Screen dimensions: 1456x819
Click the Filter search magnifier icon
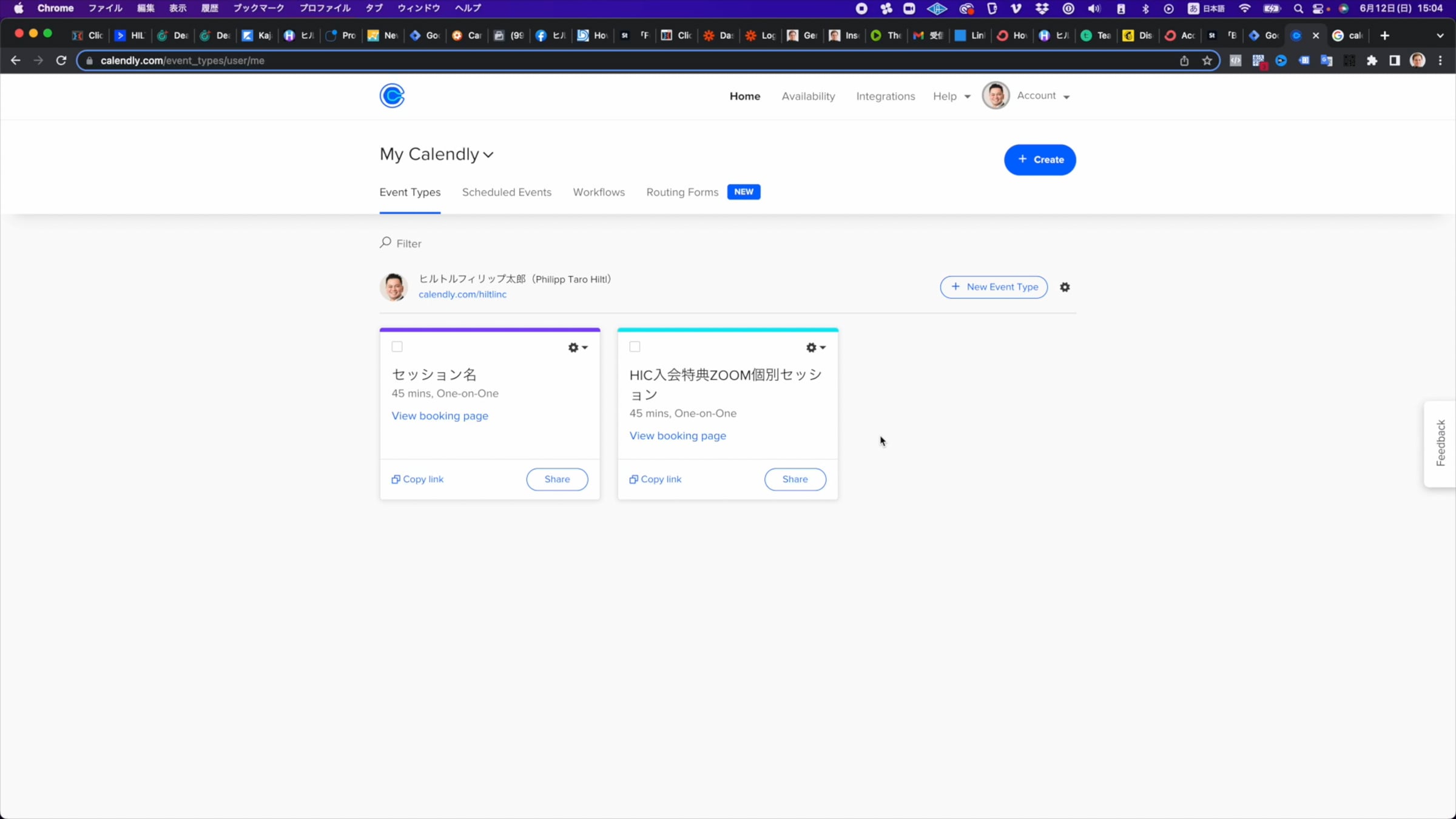pos(385,243)
